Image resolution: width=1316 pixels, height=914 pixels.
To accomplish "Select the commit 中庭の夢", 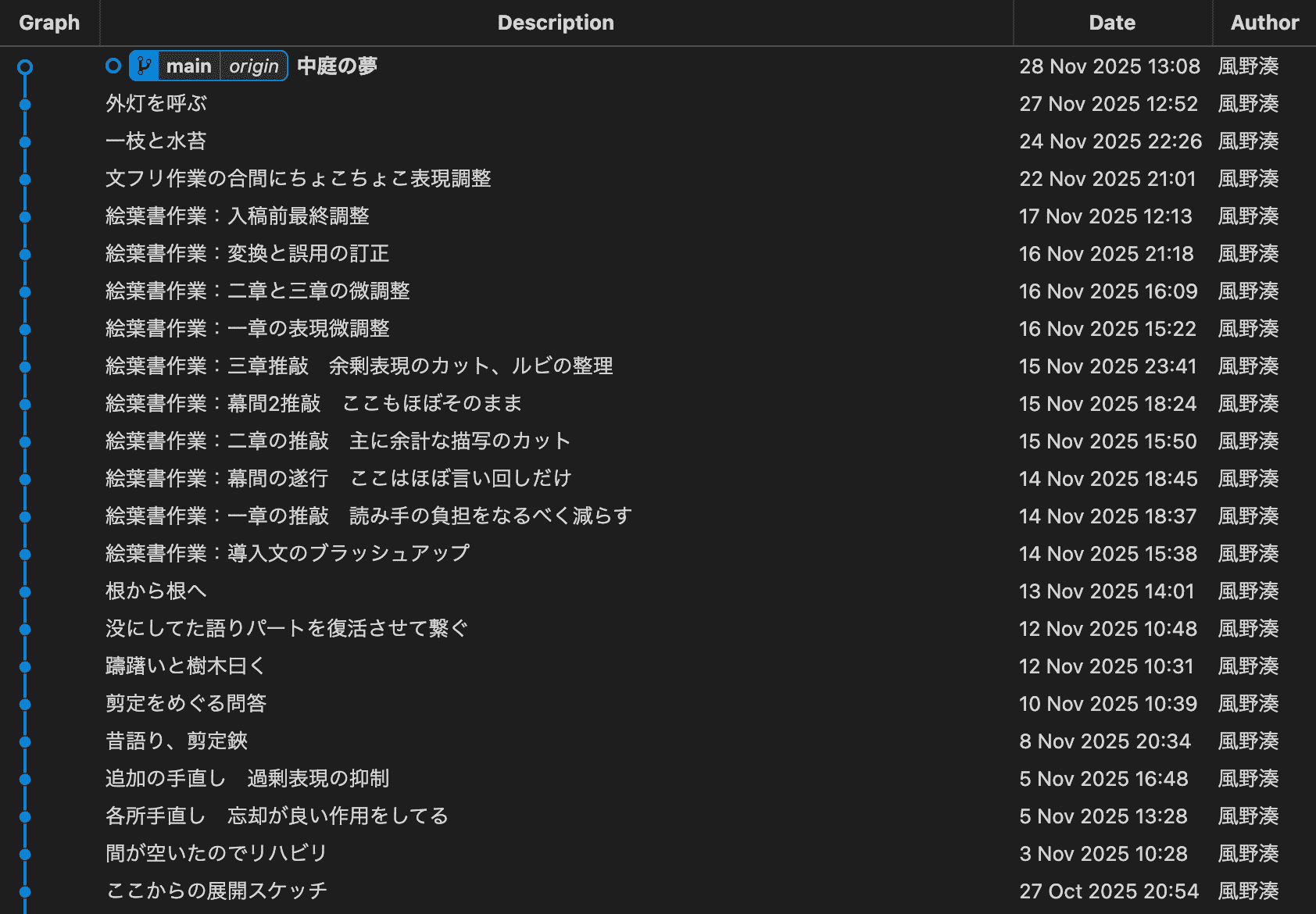I will pyautogui.click(x=336, y=66).
